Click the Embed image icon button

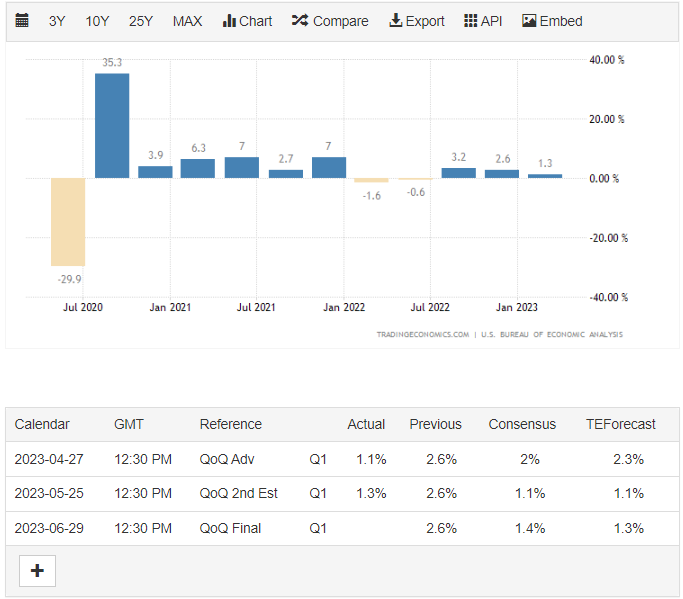[x=552, y=21]
